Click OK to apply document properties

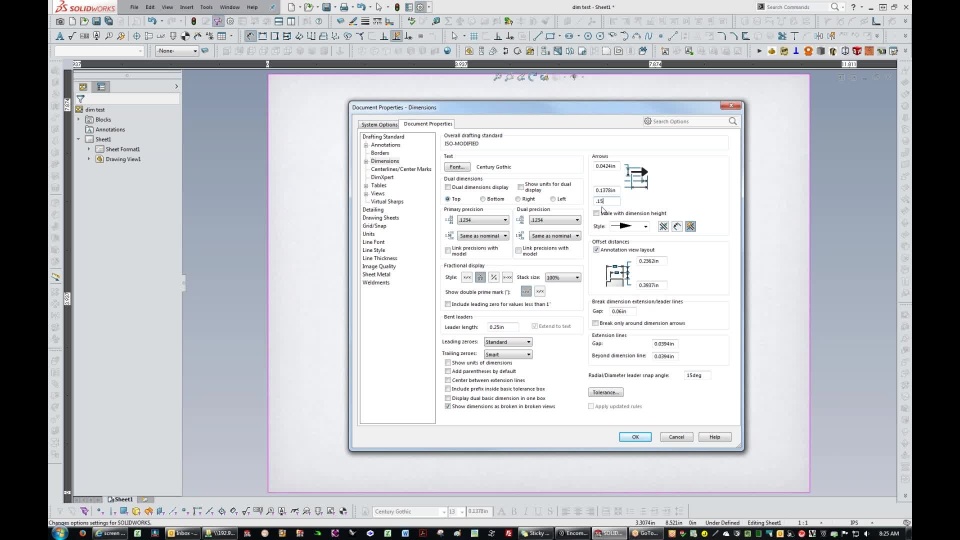pyautogui.click(x=635, y=437)
